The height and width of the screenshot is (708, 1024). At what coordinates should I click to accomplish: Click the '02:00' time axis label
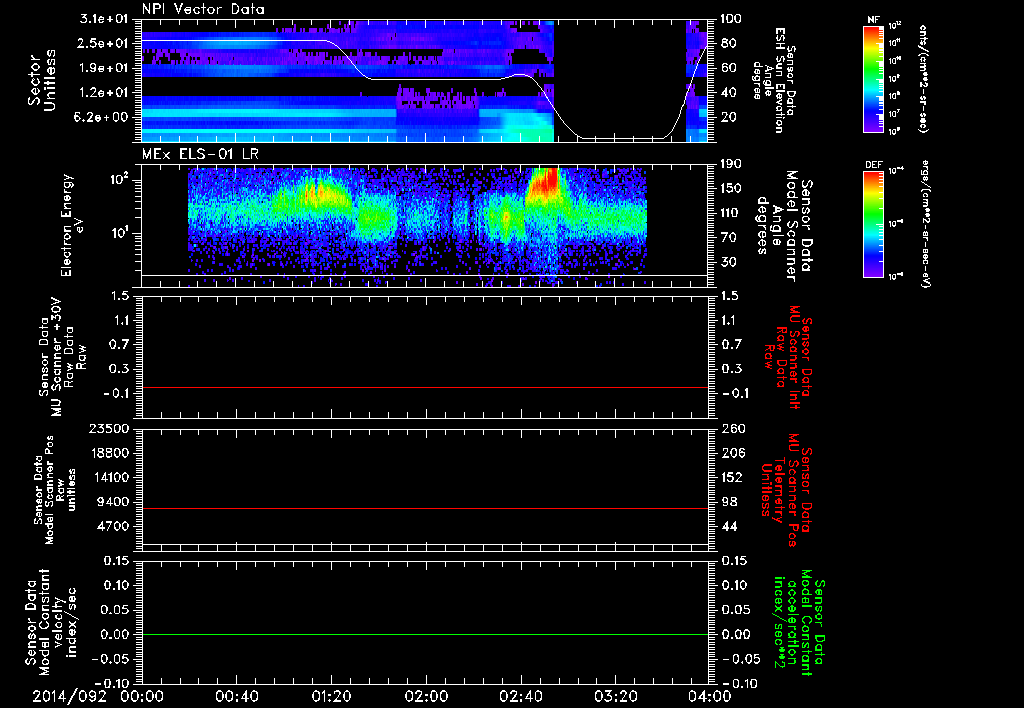[426, 696]
